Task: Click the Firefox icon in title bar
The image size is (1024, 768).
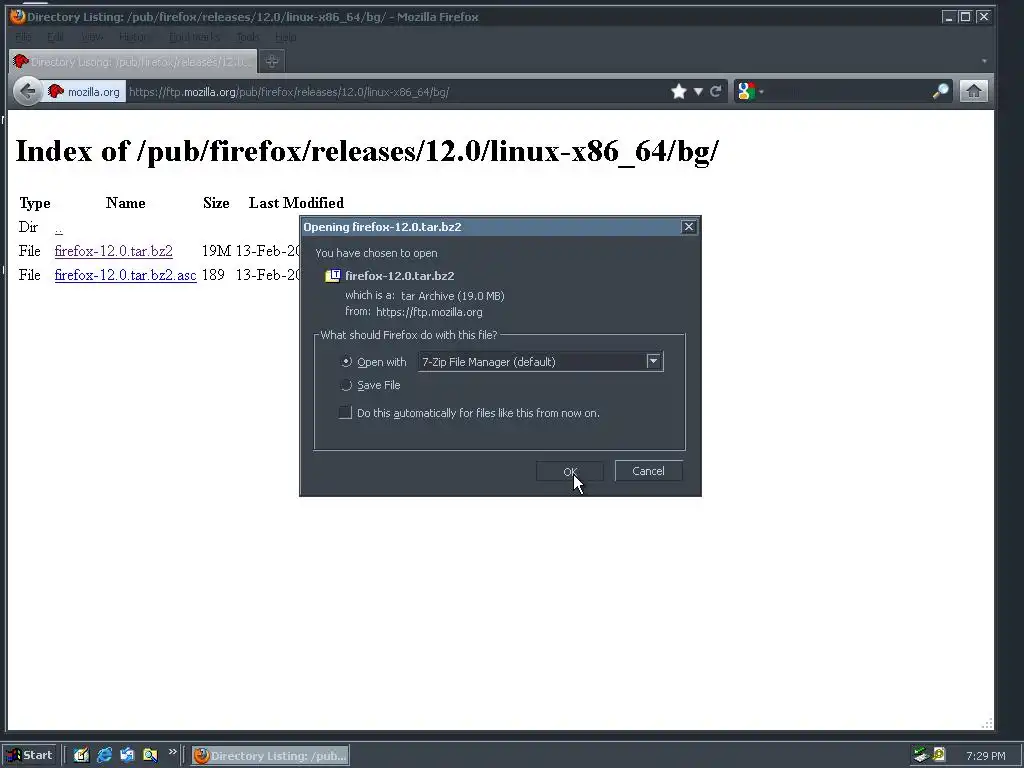Action: coord(18,16)
